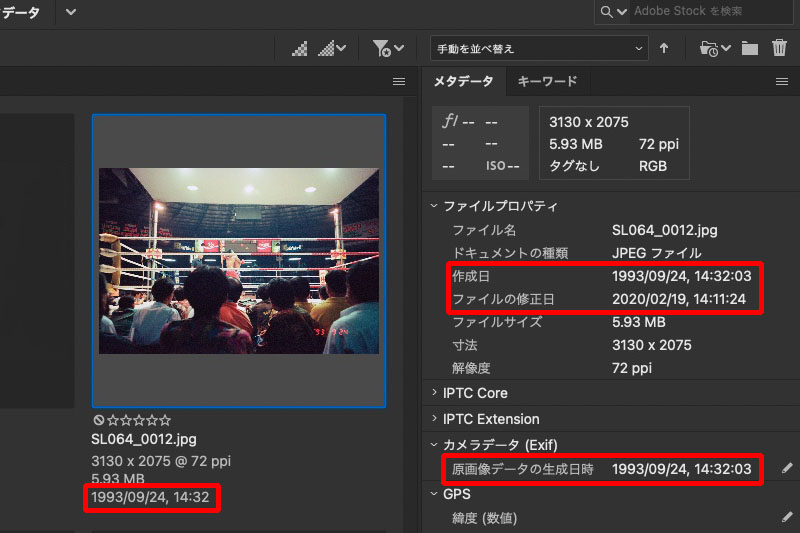Open the content panel hamburger menu
Screen dimensions: 800x533
click(x=399, y=82)
